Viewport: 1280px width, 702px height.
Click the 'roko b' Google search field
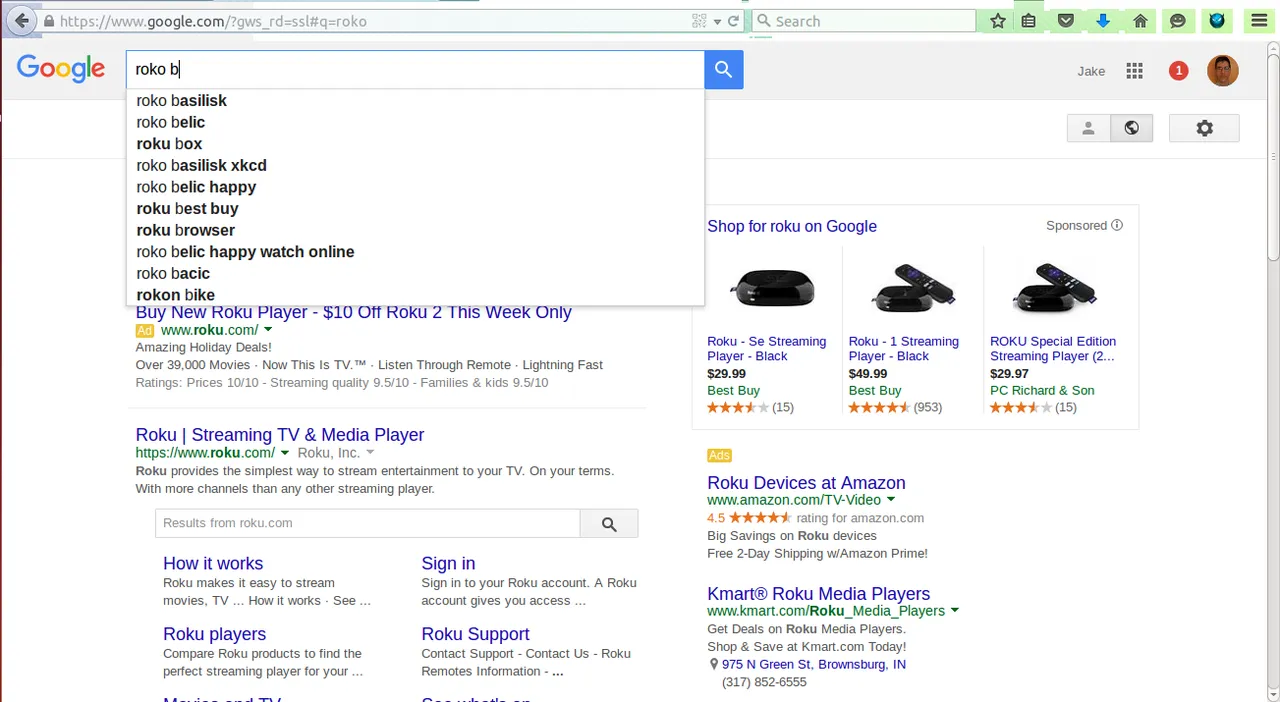click(x=415, y=70)
